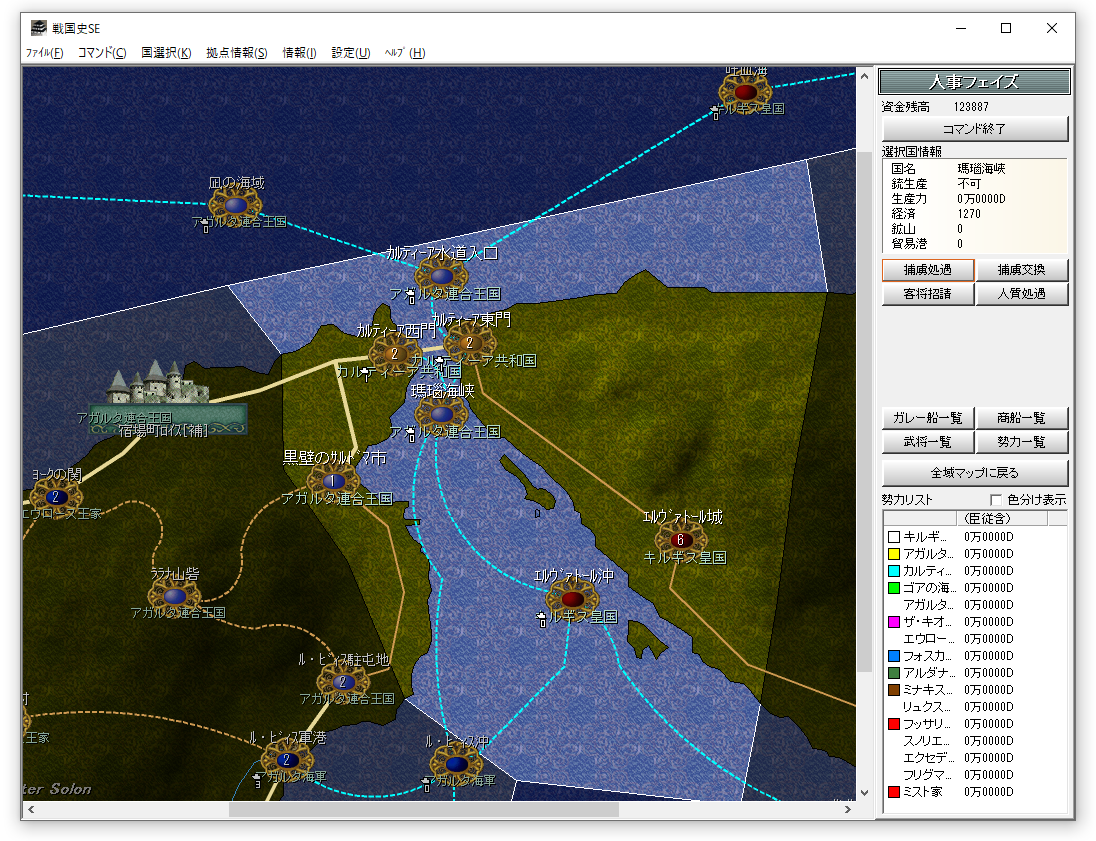Screen dimensions: 1096x841
Task: Open the ファイル(F) menu
Action: tap(44, 53)
